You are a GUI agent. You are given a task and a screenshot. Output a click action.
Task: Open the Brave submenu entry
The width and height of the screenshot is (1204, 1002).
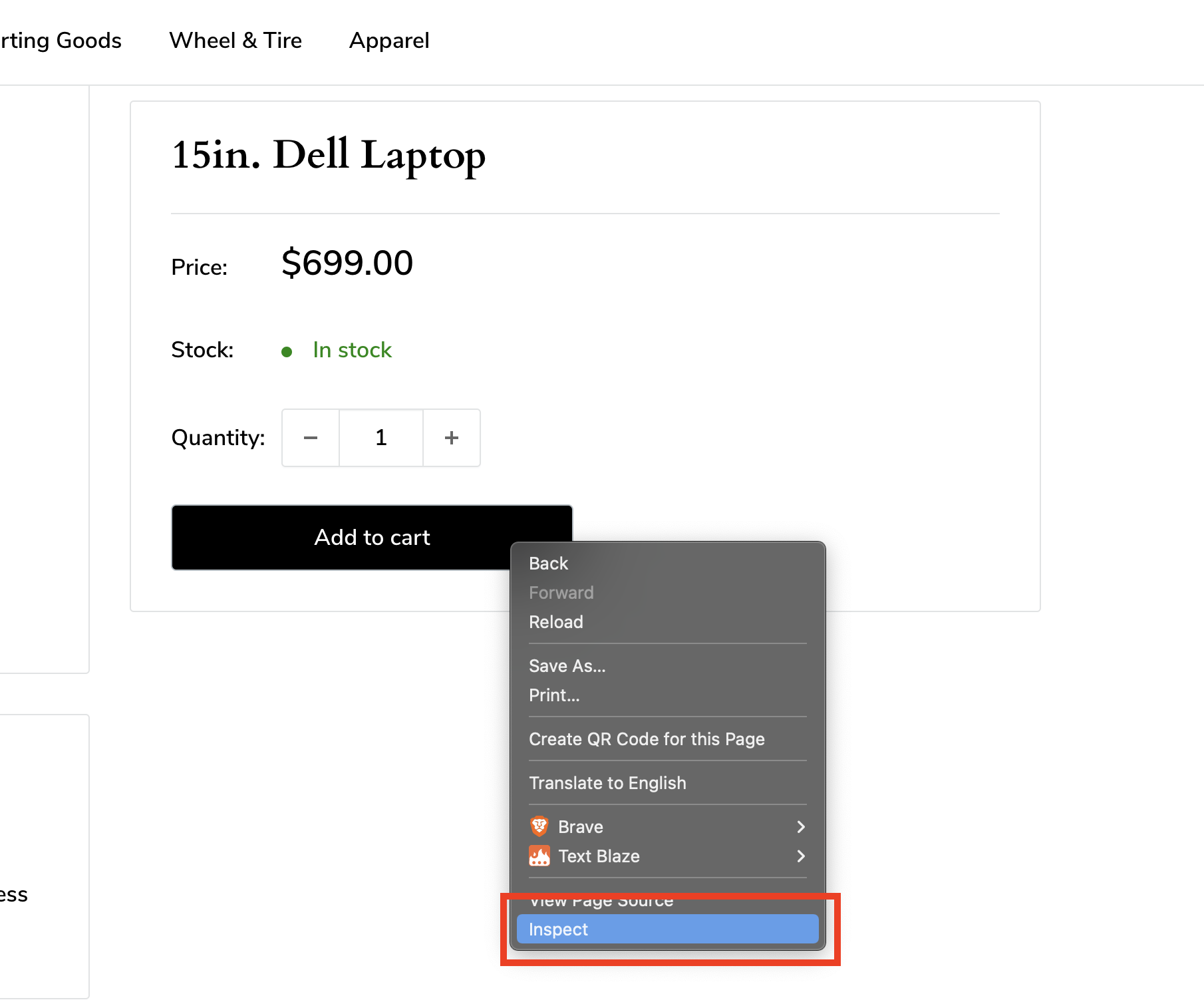click(668, 827)
